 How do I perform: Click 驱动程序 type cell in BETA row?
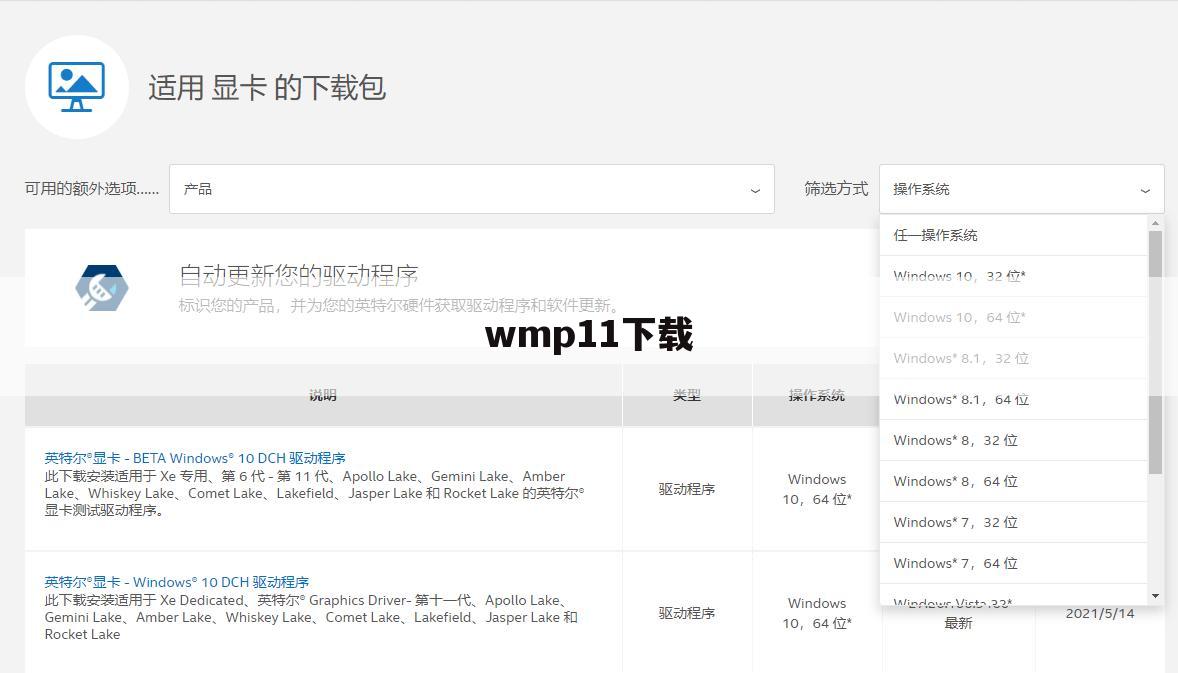(687, 489)
